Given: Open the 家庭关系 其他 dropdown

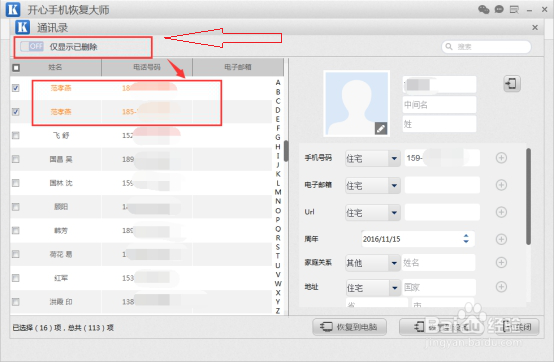Looking at the screenshot, I should 373,263.
